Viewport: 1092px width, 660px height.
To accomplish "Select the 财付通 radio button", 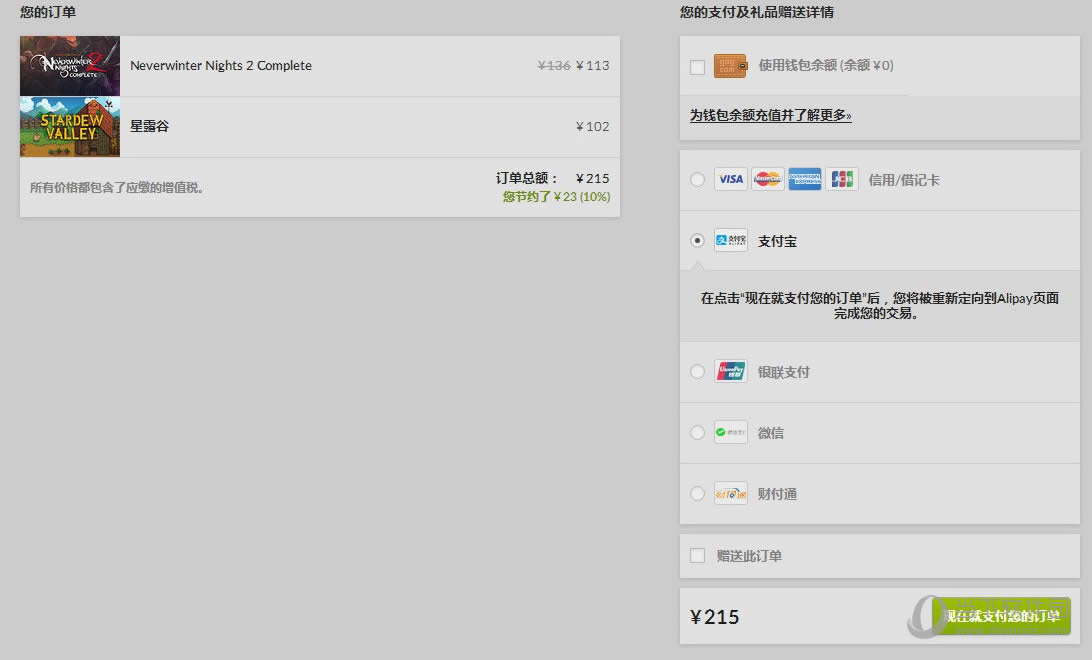I will (697, 493).
